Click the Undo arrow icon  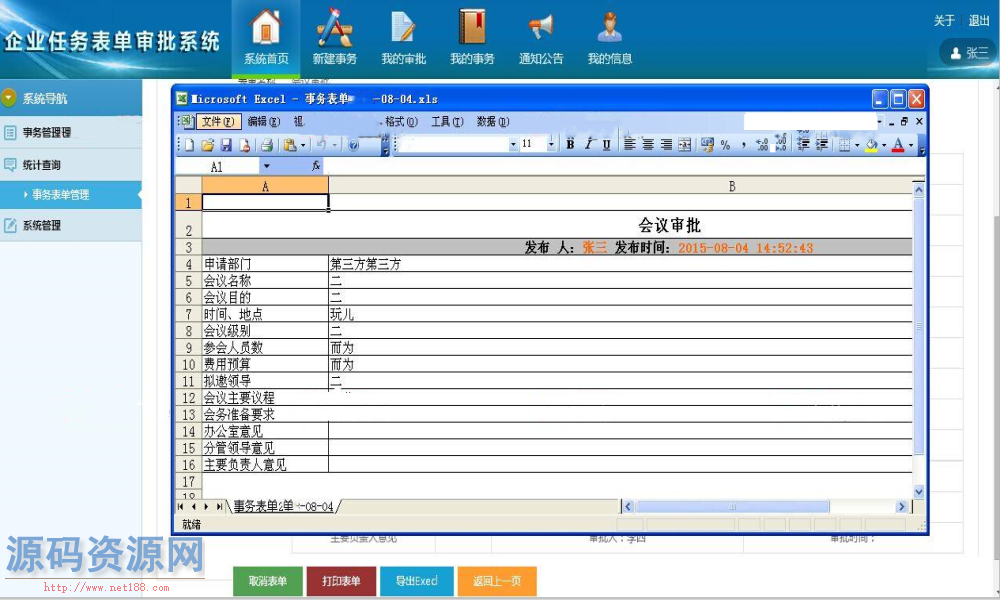[321, 145]
